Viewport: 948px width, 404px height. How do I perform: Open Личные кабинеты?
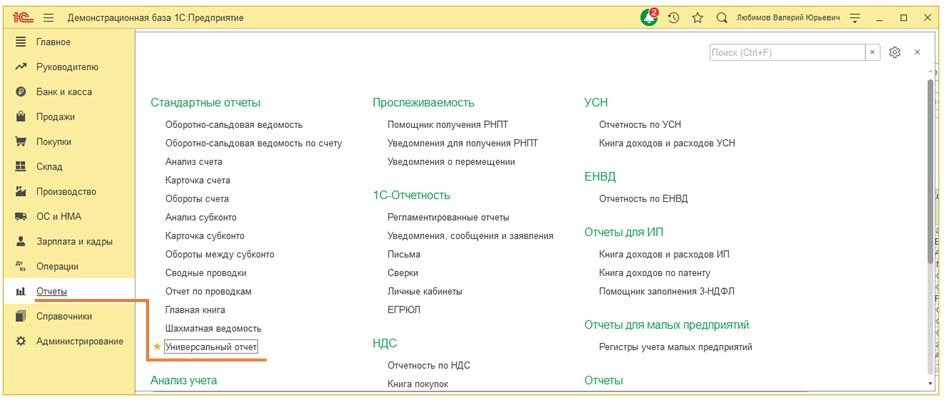point(425,292)
